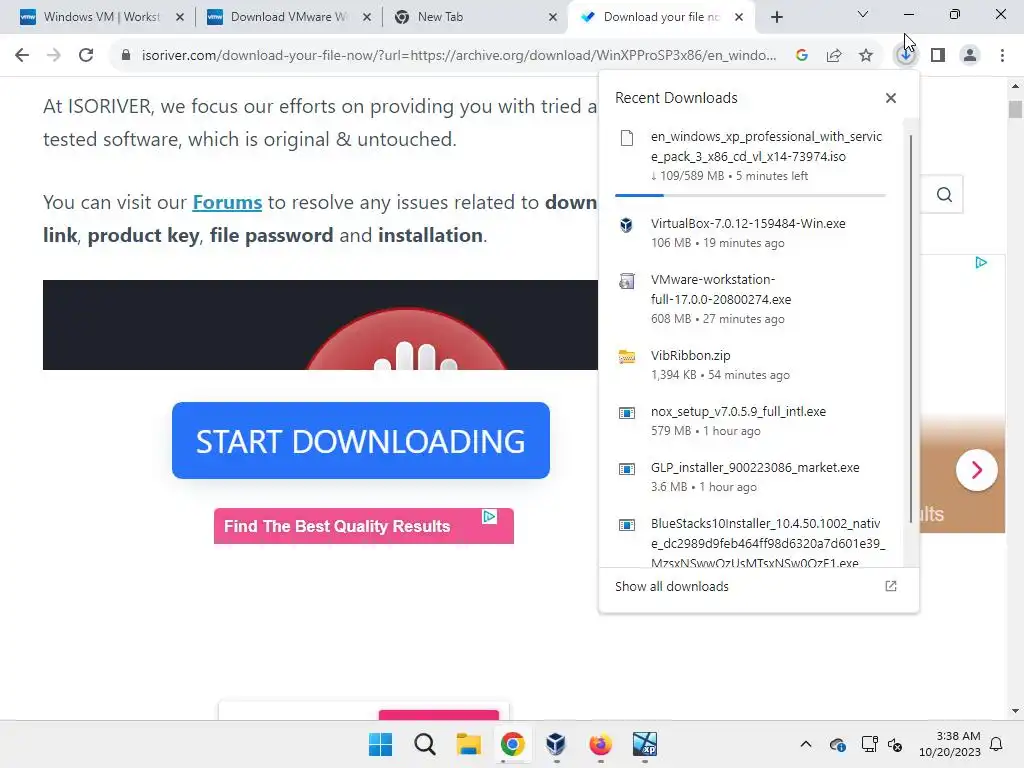Go back to the previous page
The height and width of the screenshot is (768, 1024).
[22, 56]
